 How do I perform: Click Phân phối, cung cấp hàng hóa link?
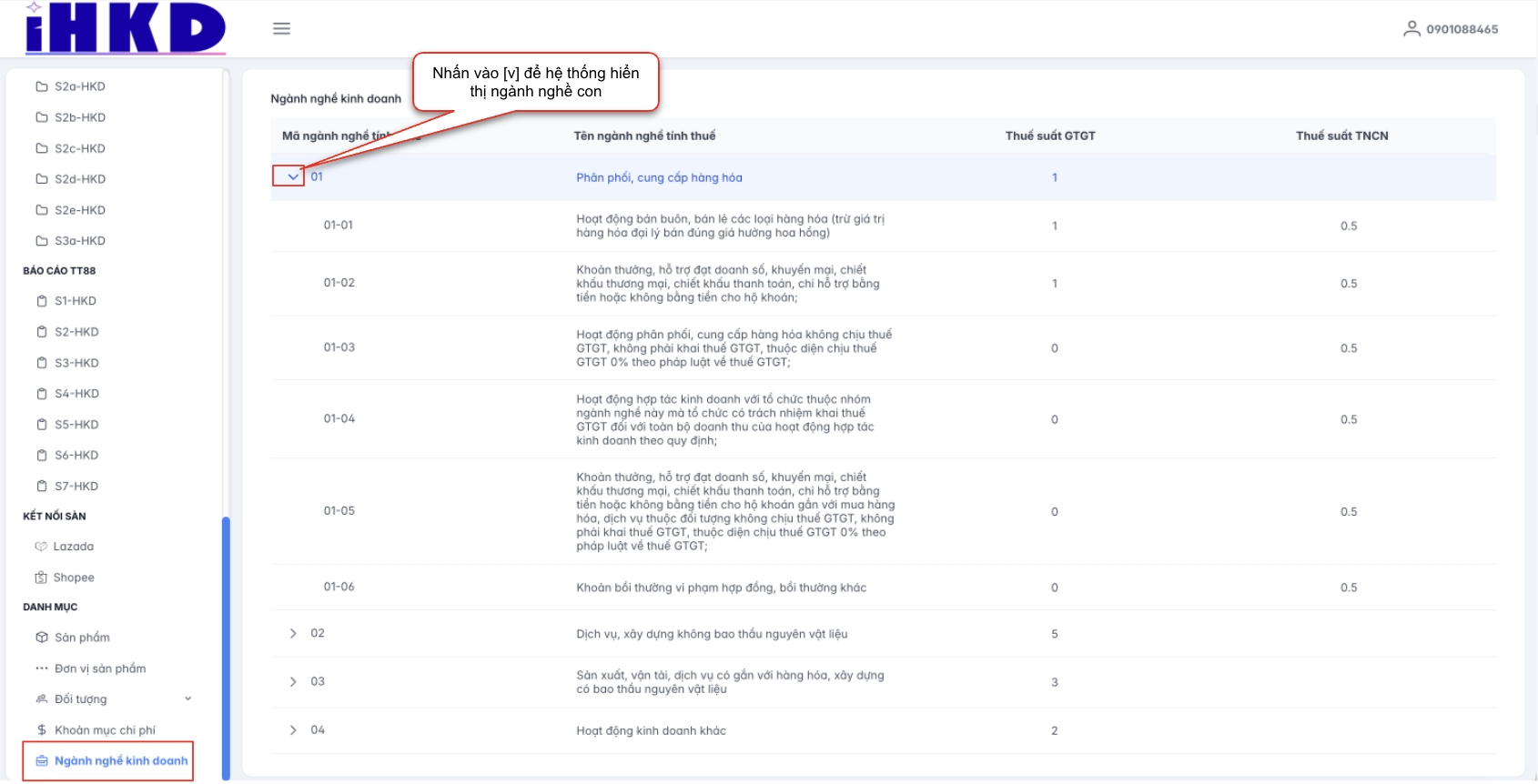(659, 177)
